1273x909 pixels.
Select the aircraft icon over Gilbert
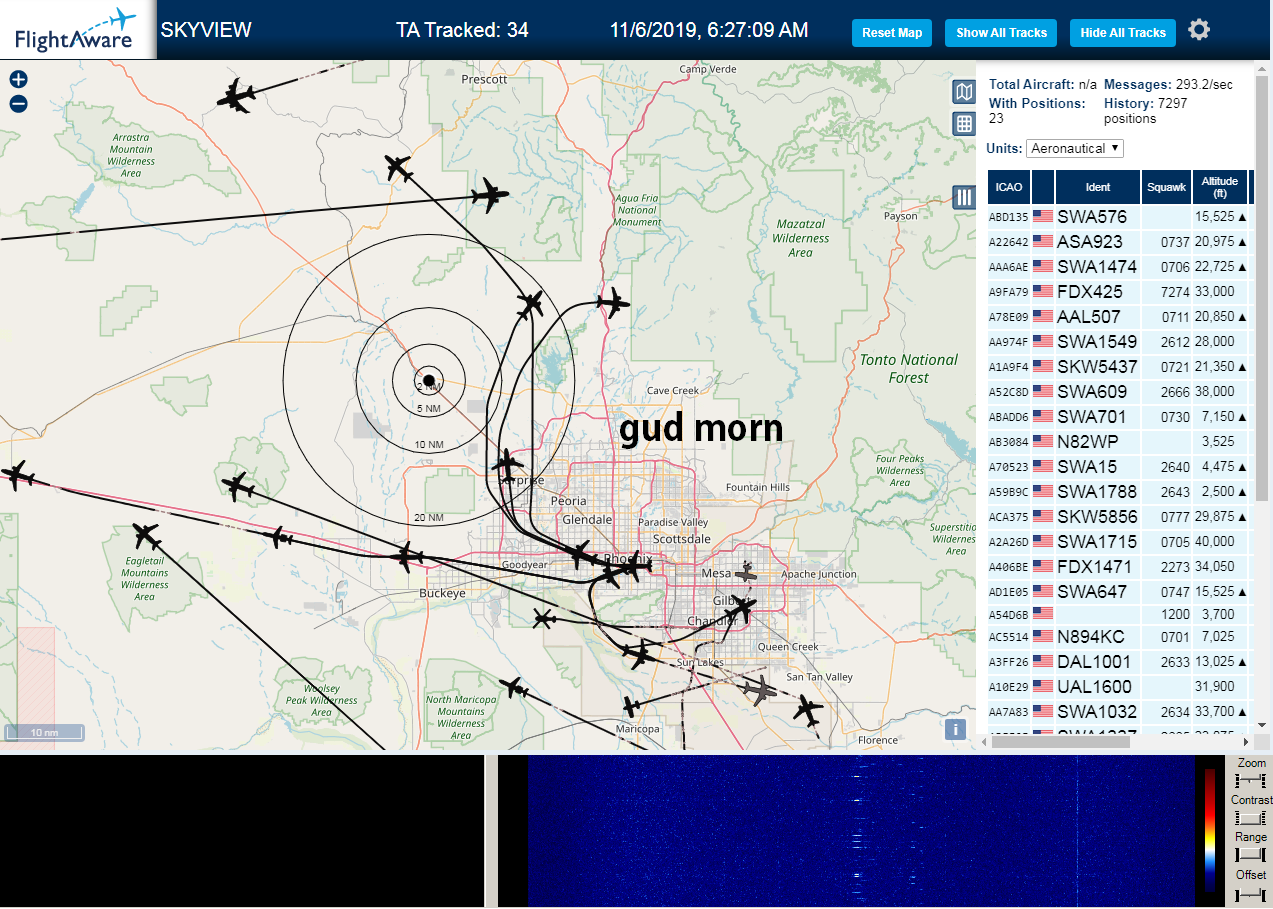[x=741, y=607]
